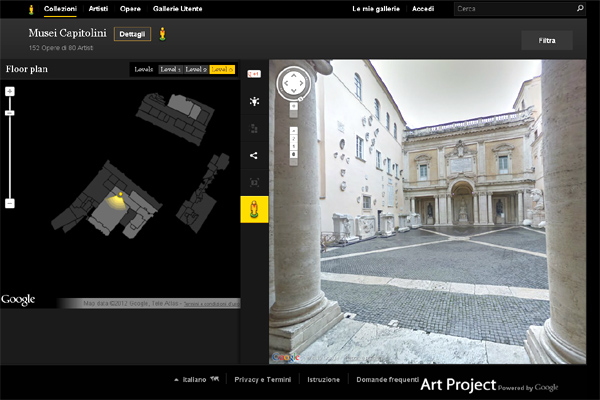Select the highlighted Level 3 floor

[x=222, y=69]
